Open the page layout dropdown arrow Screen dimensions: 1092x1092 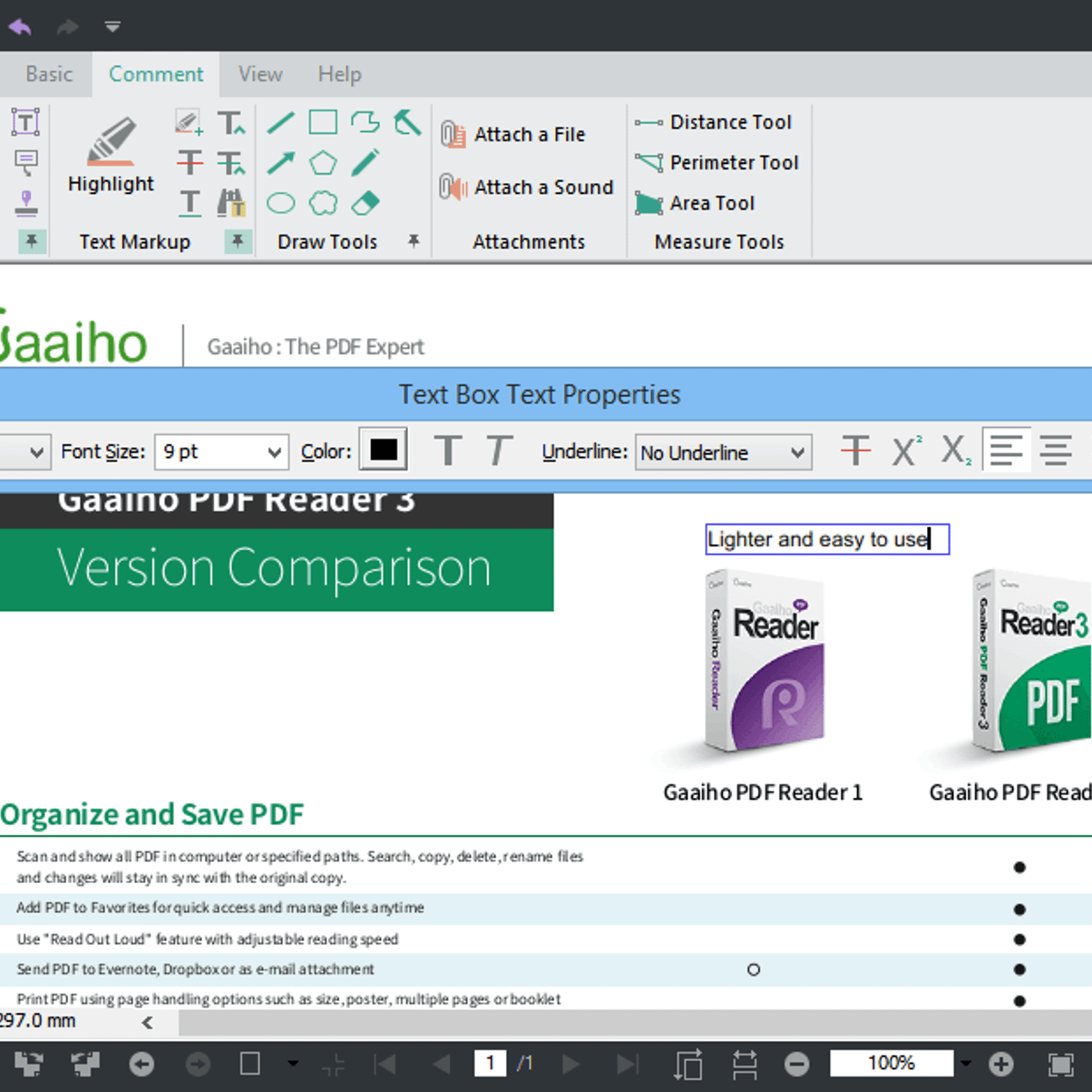click(x=293, y=1063)
